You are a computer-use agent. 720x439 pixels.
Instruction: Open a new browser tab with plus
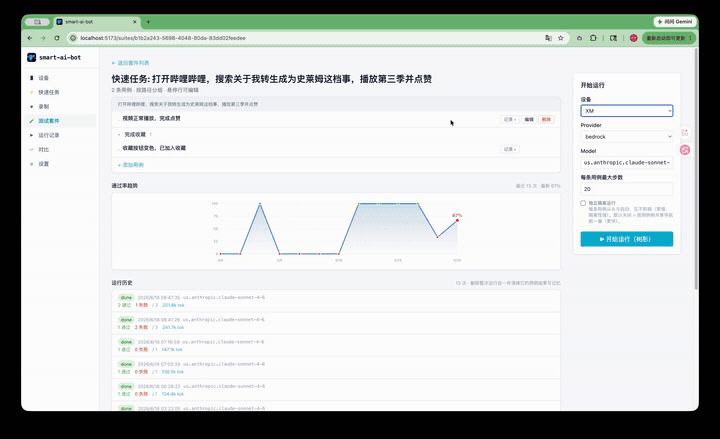coord(148,22)
